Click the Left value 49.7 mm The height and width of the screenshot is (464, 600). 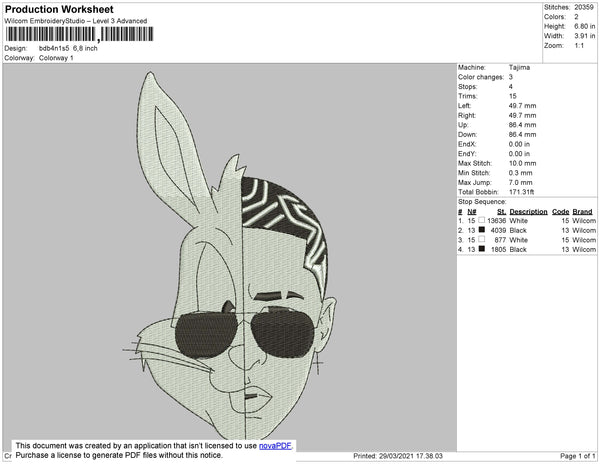coord(522,106)
